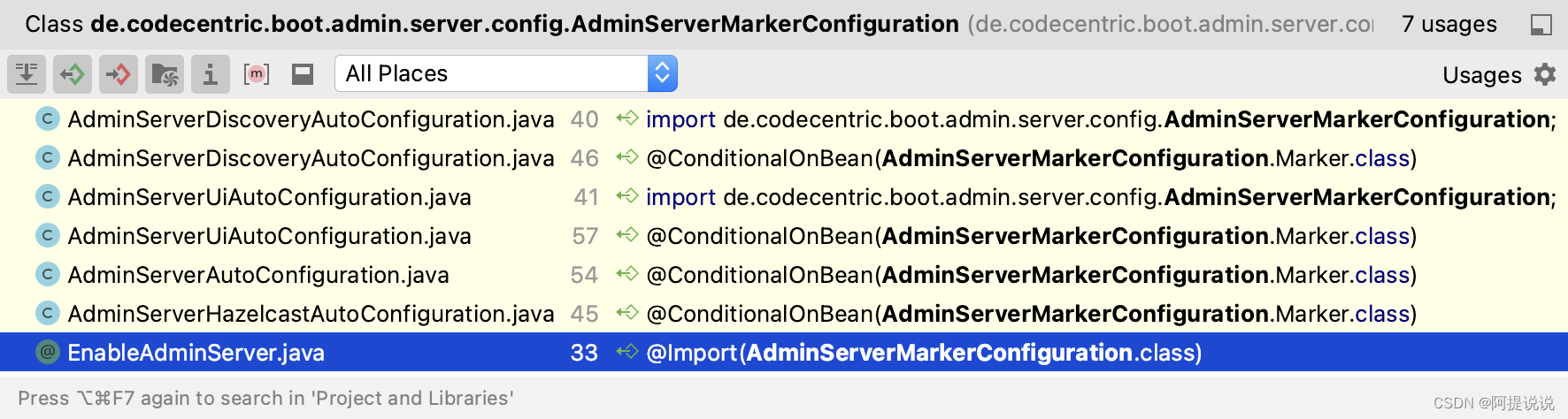The image size is (1568, 419).
Task: Click the info 'i' toolbar icon
Action: coord(211,74)
